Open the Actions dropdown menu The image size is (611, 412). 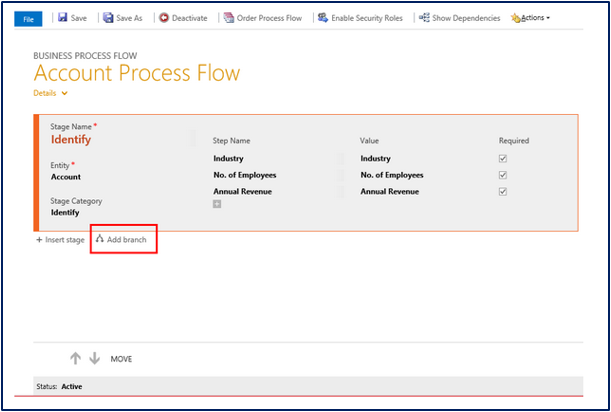(531, 18)
